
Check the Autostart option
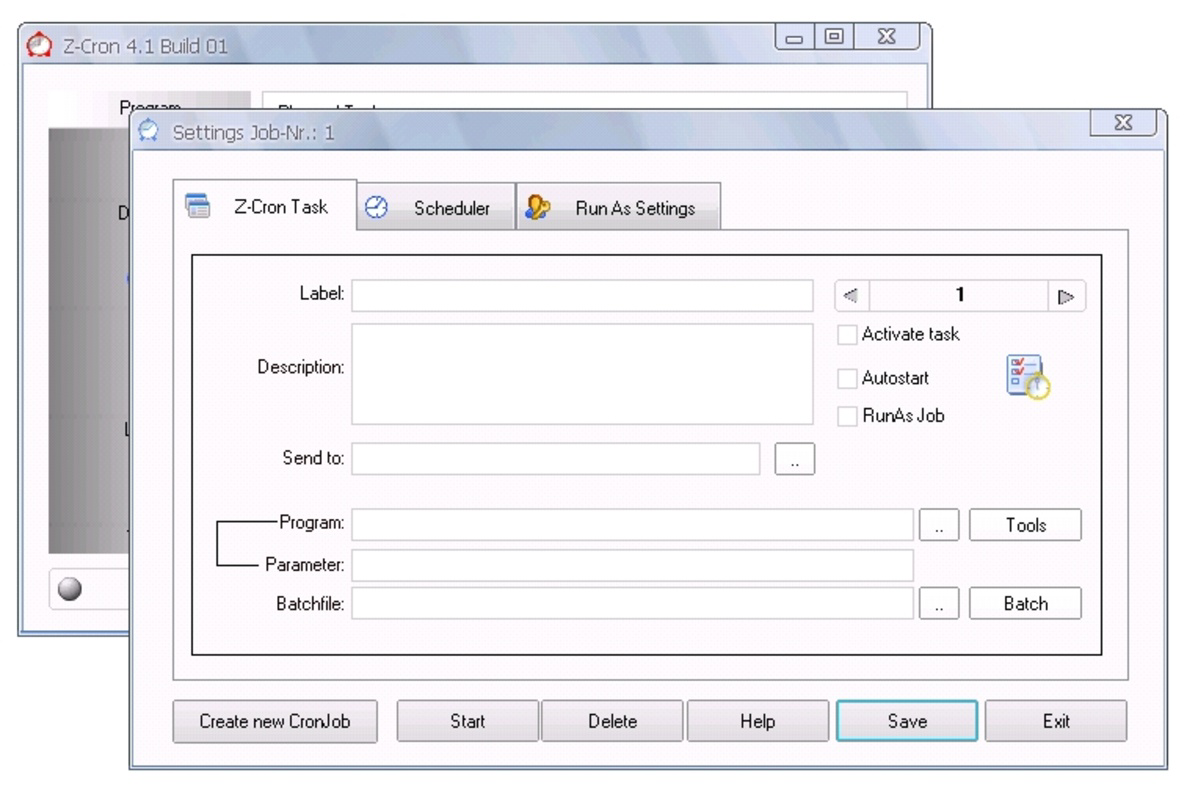tap(849, 378)
